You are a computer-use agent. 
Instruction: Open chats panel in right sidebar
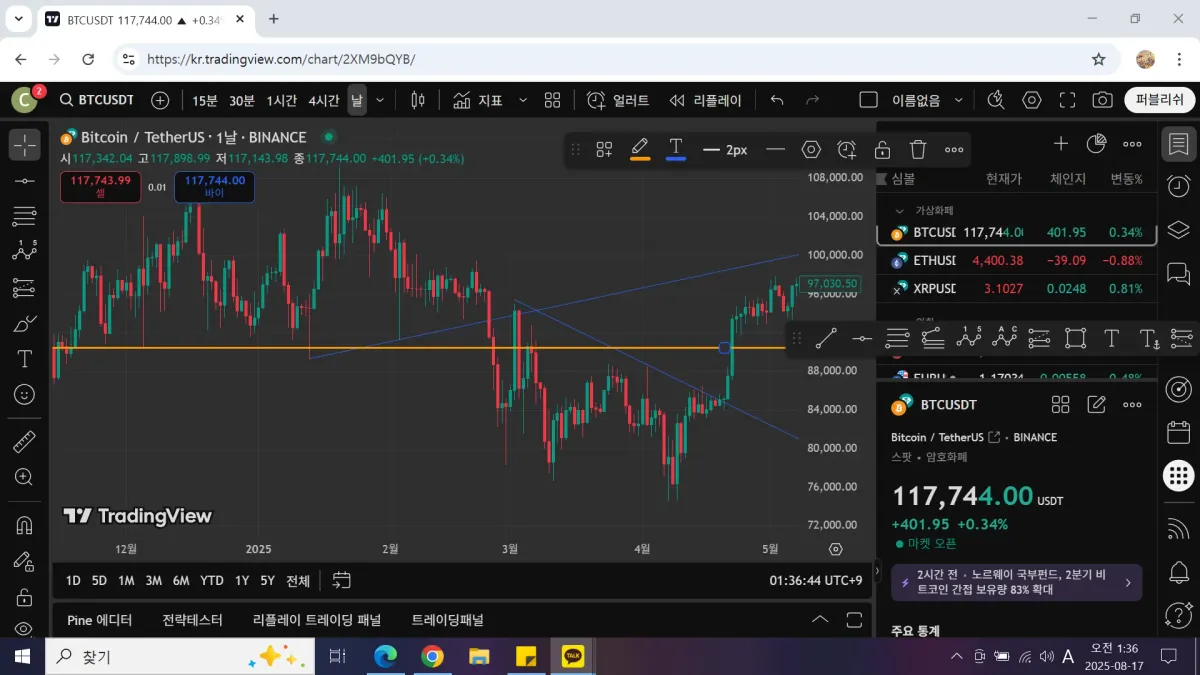[1179, 273]
